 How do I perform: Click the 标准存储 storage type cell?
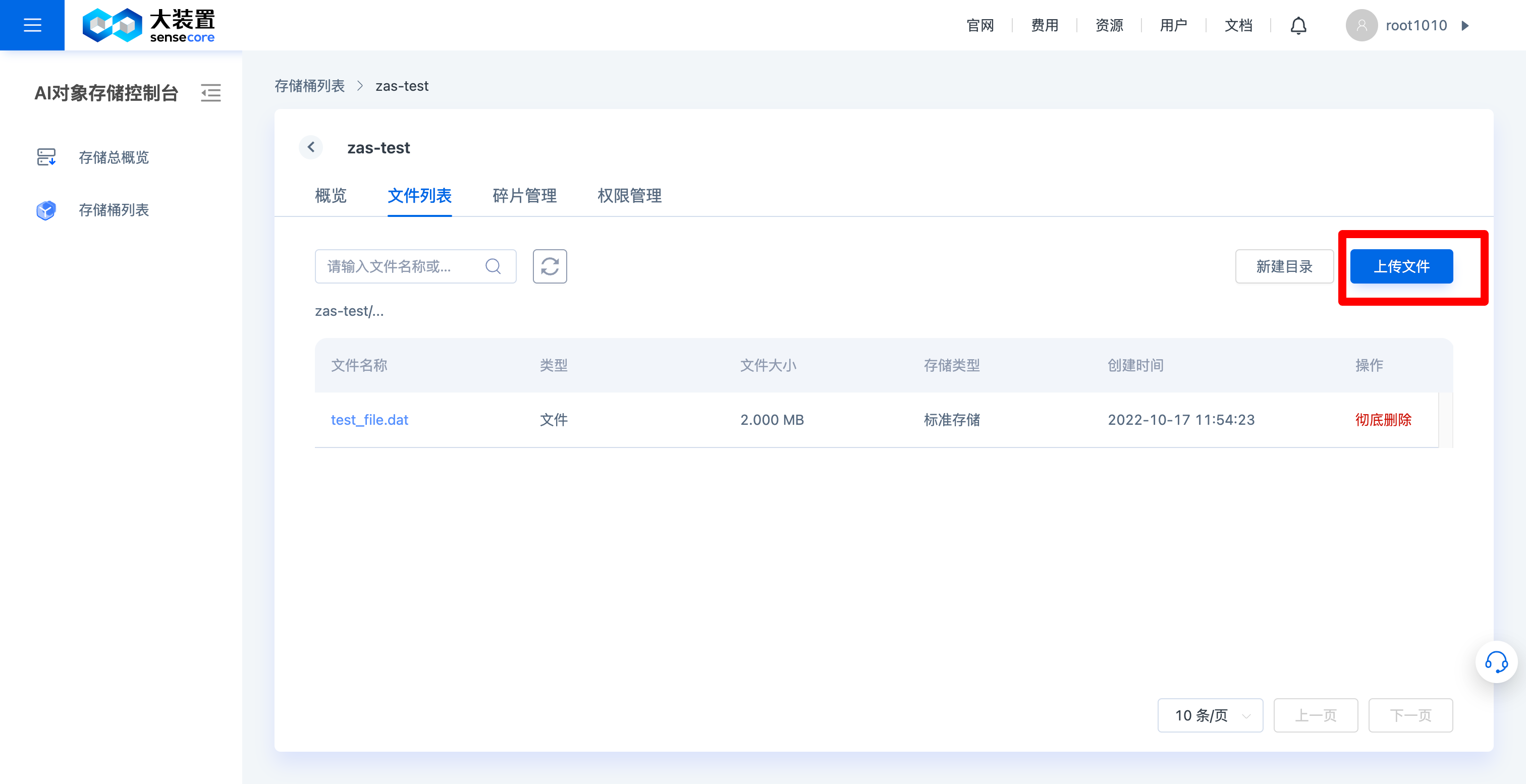tap(951, 420)
